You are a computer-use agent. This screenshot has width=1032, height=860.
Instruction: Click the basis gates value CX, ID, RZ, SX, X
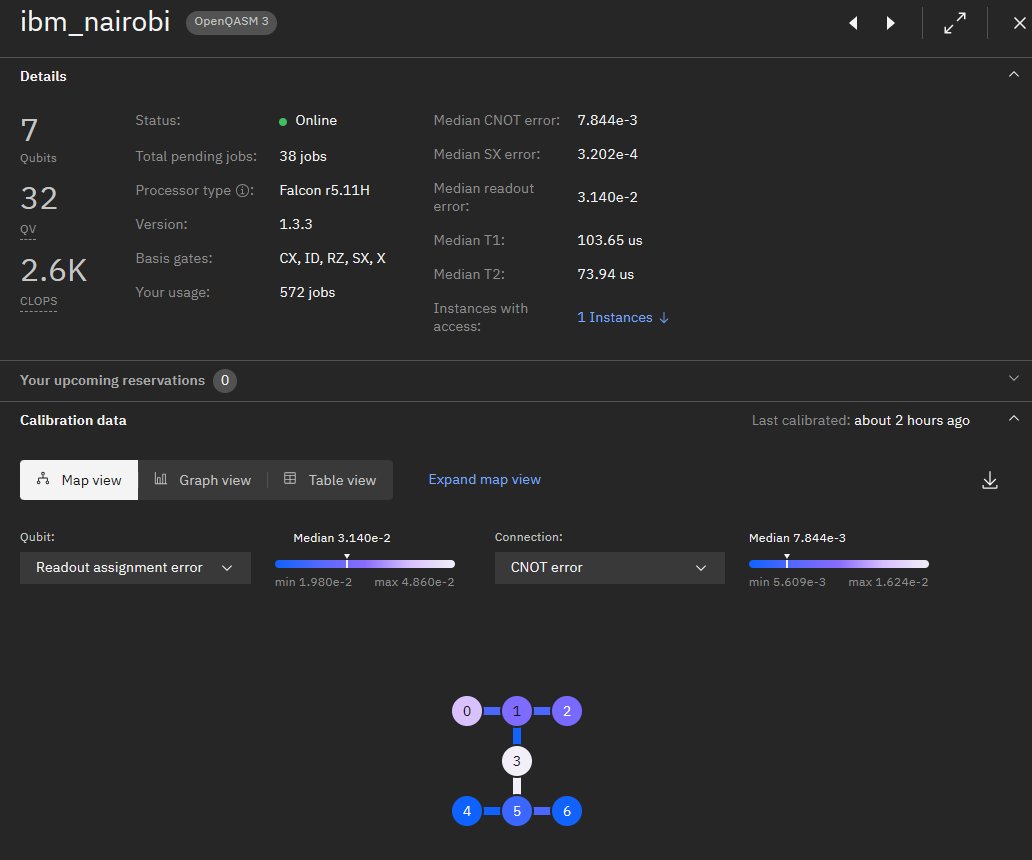pos(332,258)
